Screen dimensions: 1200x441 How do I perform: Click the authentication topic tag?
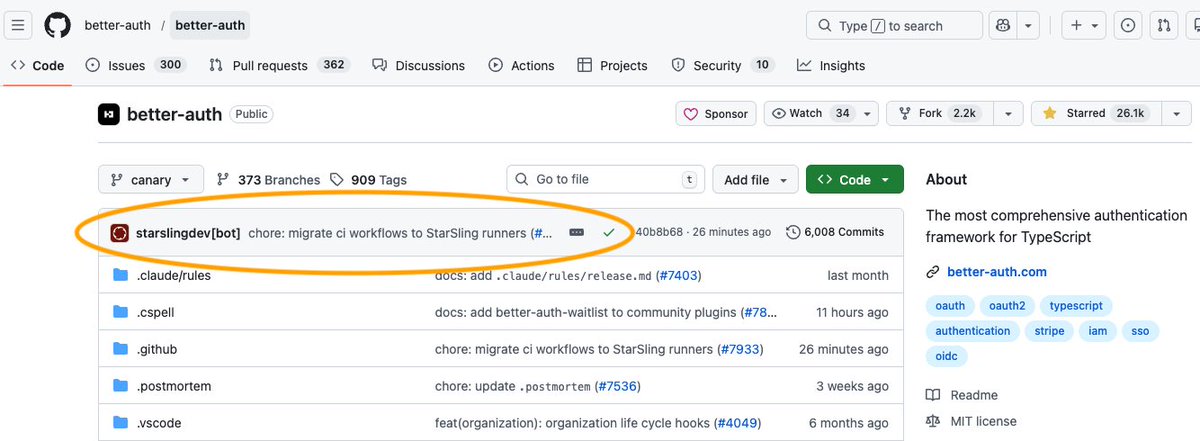tap(973, 331)
